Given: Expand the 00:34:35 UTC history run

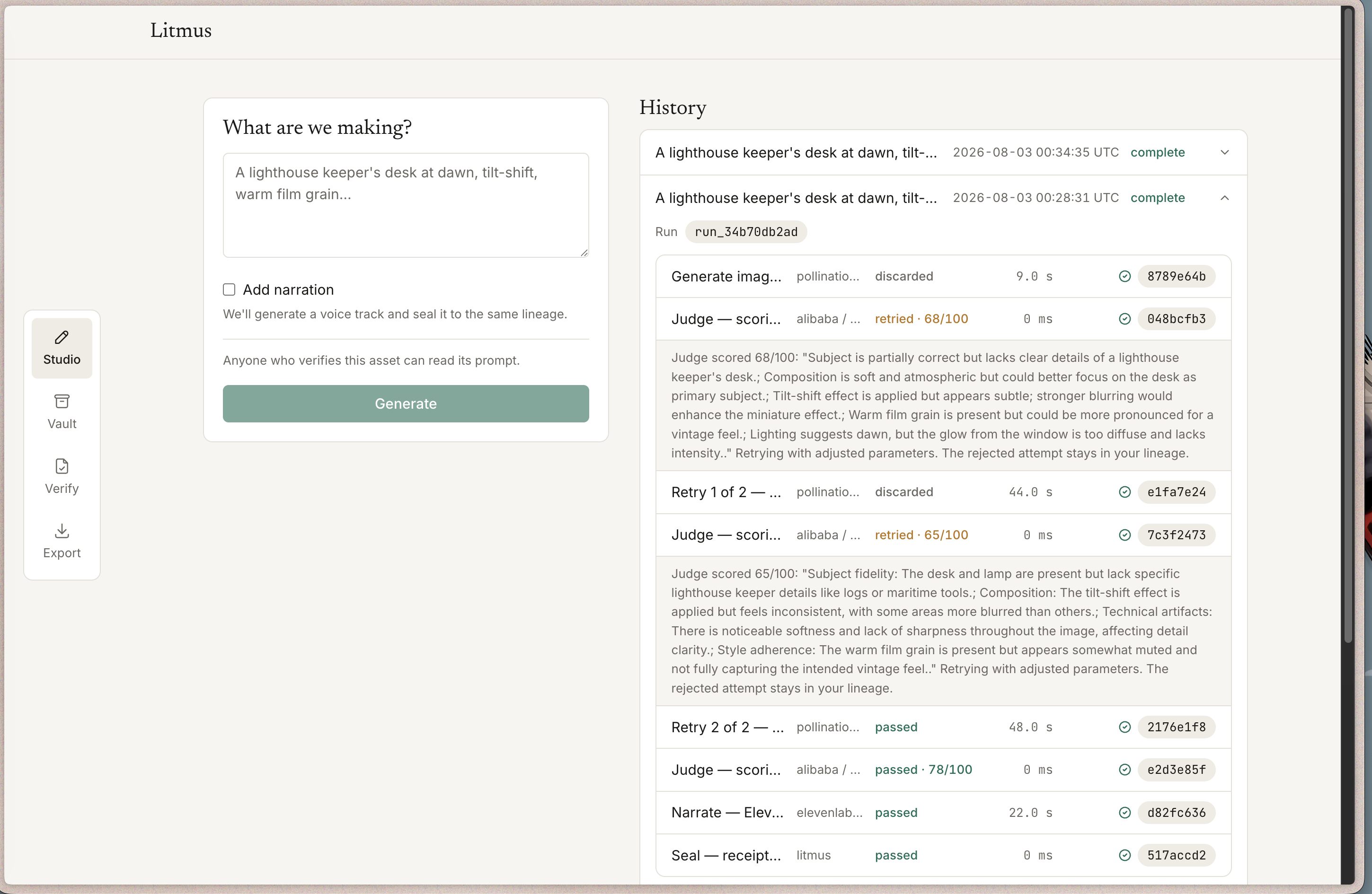Looking at the screenshot, I should click(x=1224, y=153).
